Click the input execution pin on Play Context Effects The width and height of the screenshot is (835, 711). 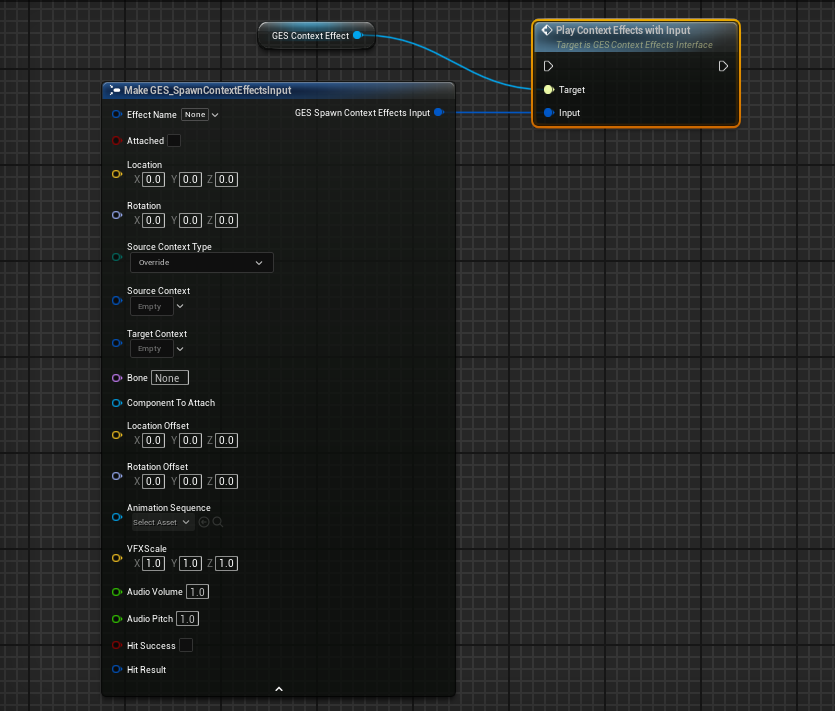point(548,66)
